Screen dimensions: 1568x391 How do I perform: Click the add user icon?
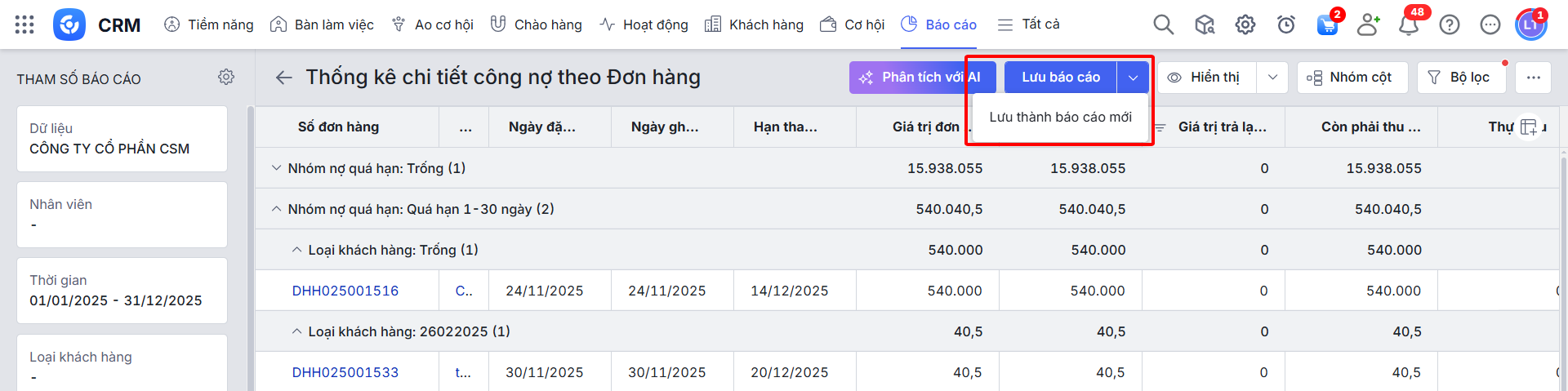pyautogui.click(x=1368, y=25)
